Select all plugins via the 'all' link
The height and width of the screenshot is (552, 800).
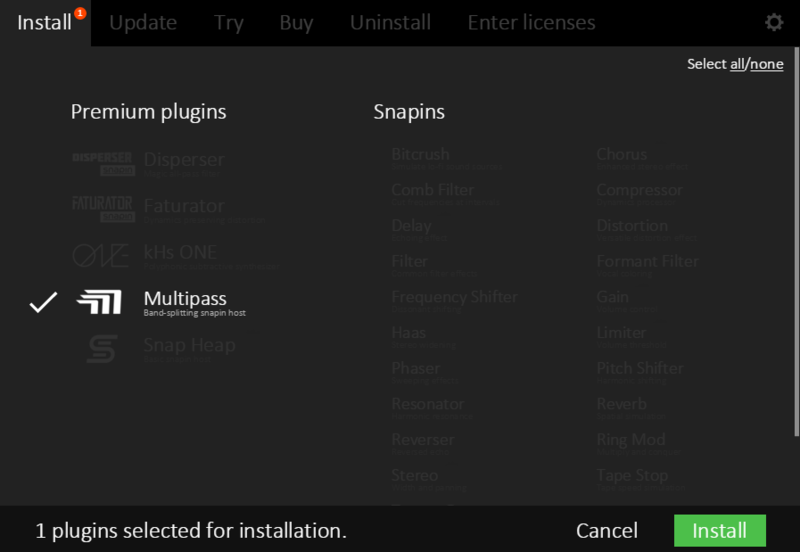(x=738, y=64)
